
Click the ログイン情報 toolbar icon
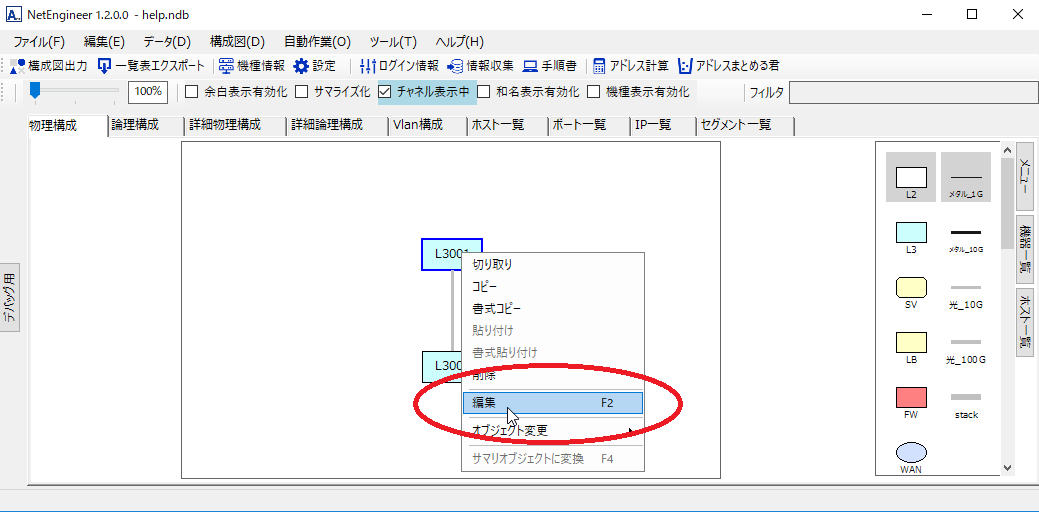click(x=368, y=66)
